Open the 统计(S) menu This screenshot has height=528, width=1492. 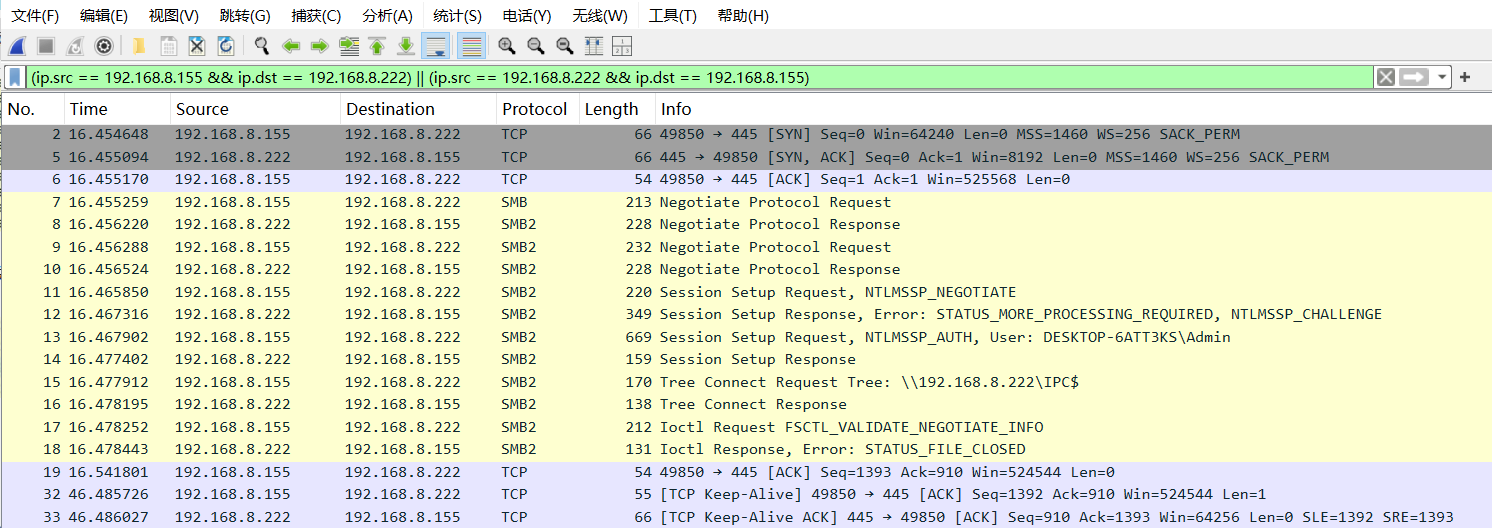pyautogui.click(x=457, y=16)
